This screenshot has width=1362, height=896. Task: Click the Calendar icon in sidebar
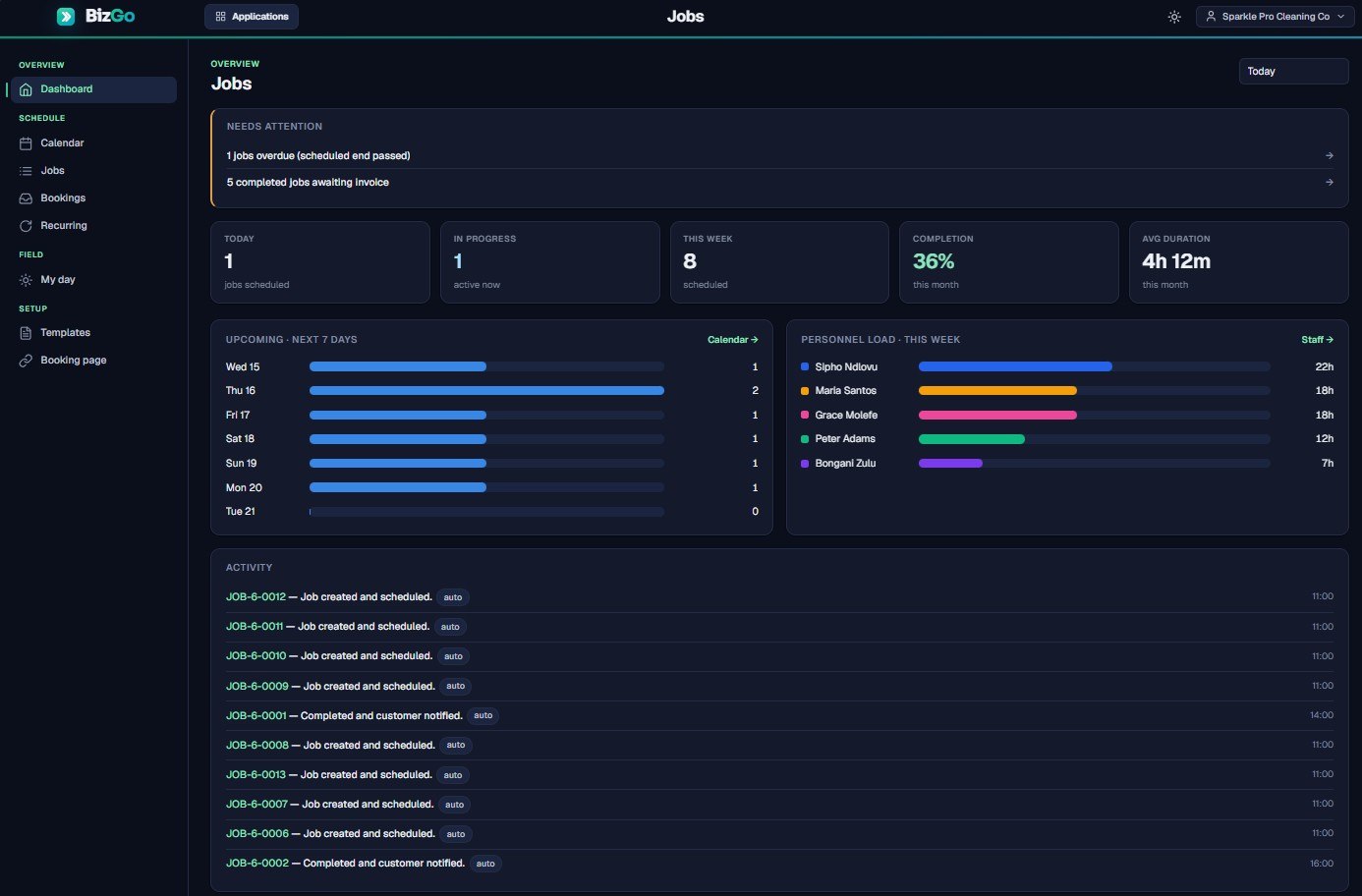point(26,143)
